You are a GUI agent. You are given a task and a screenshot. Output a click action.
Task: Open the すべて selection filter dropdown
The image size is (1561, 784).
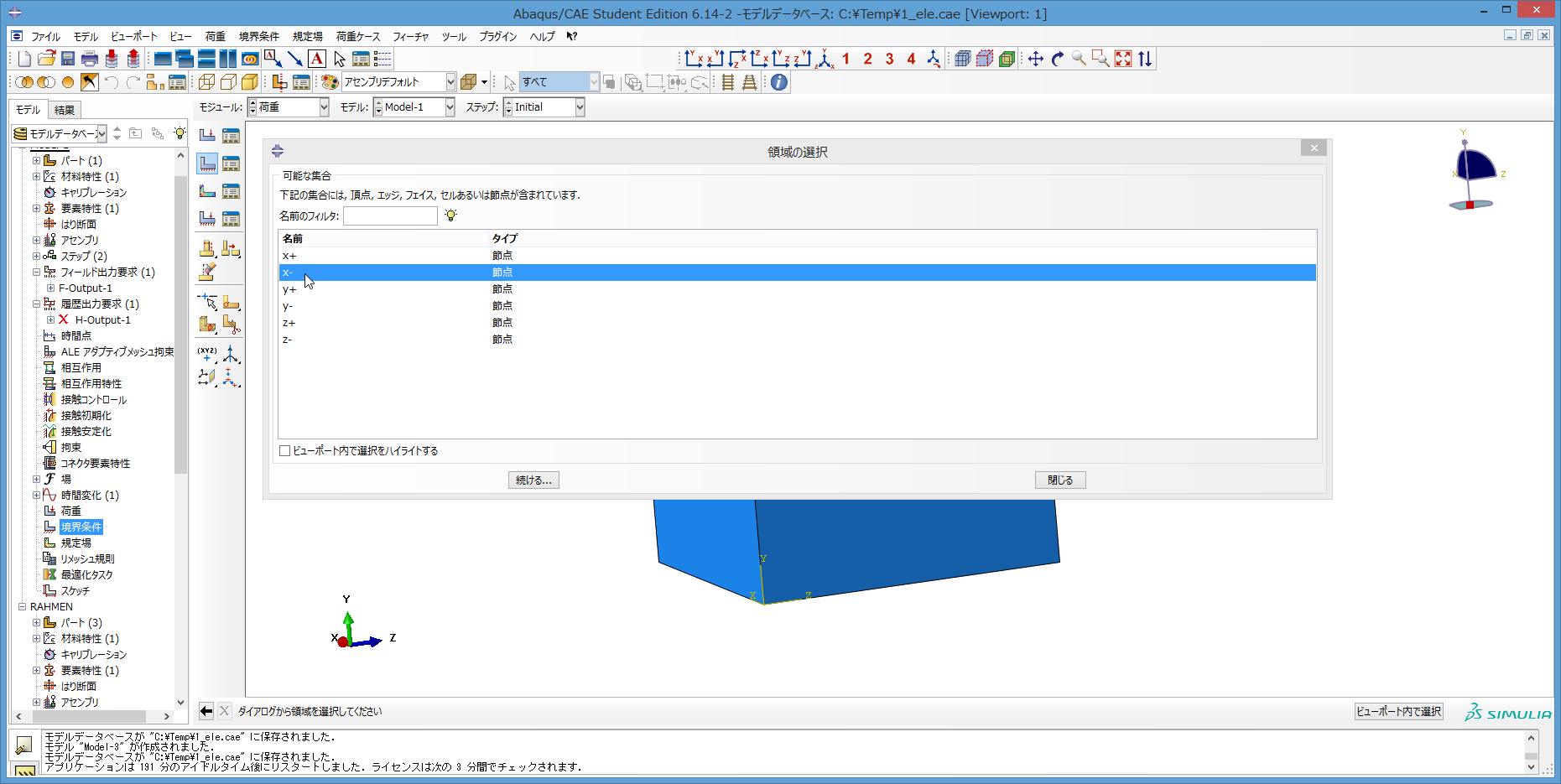pos(559,82)
